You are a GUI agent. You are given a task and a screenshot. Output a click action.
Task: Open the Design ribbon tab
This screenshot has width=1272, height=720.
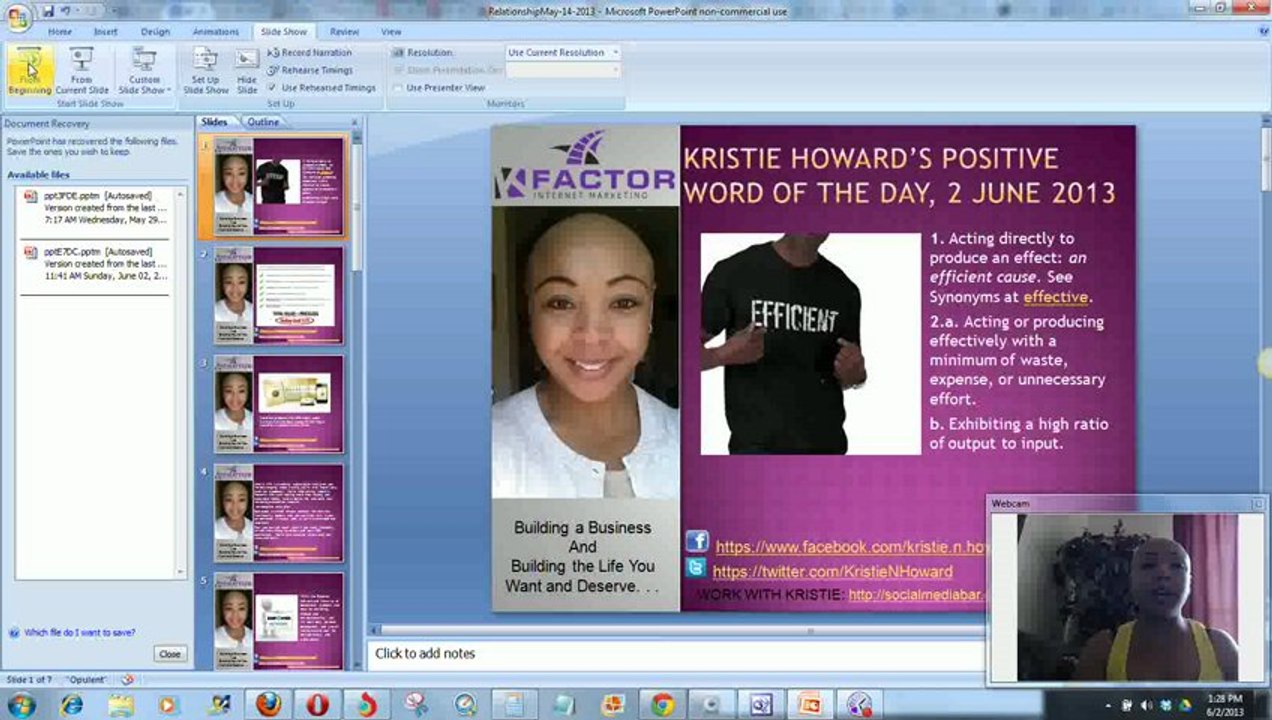point(155,32)
